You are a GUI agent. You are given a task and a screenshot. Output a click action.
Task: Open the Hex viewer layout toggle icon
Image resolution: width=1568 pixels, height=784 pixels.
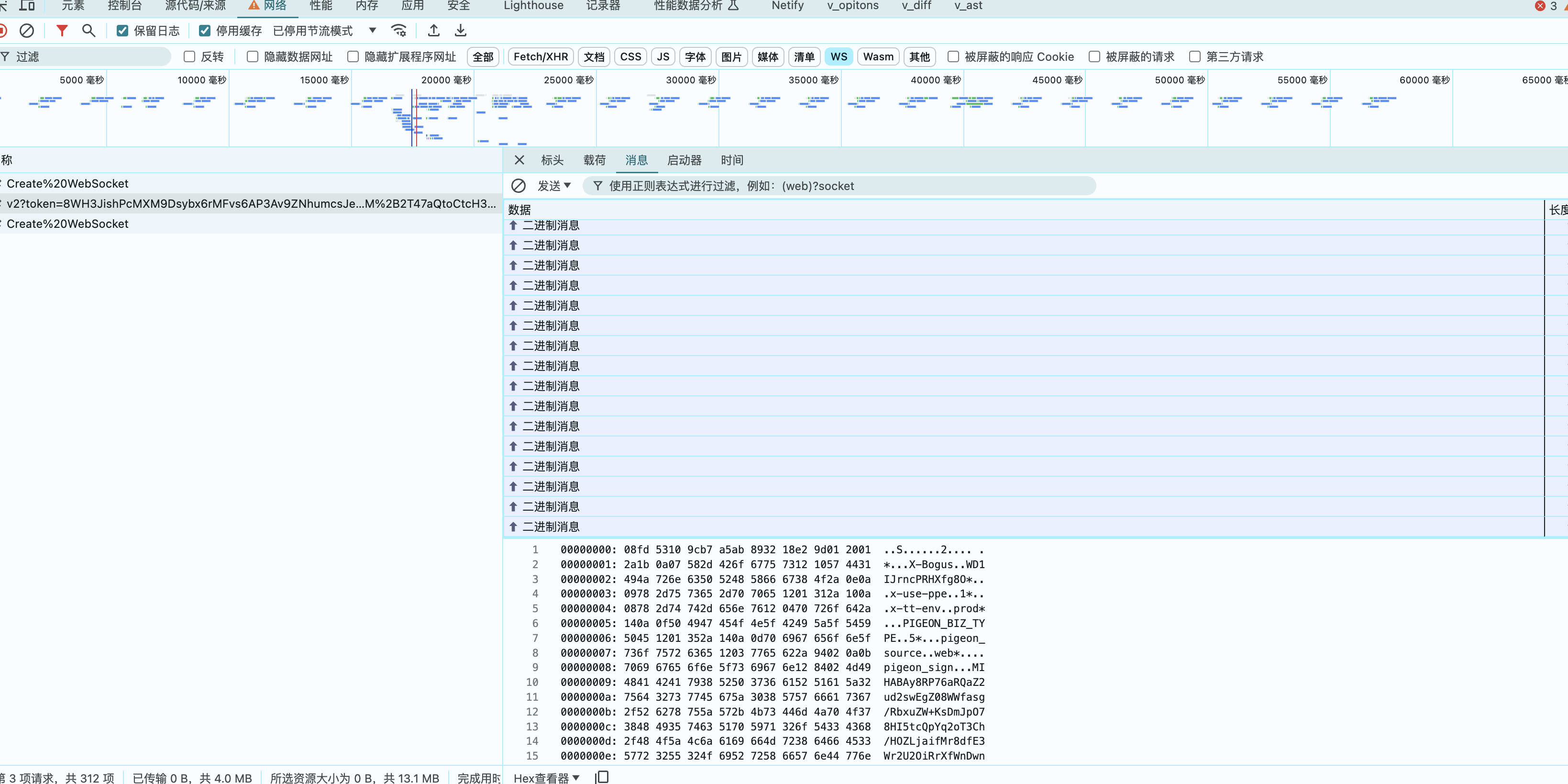point(602,777)
